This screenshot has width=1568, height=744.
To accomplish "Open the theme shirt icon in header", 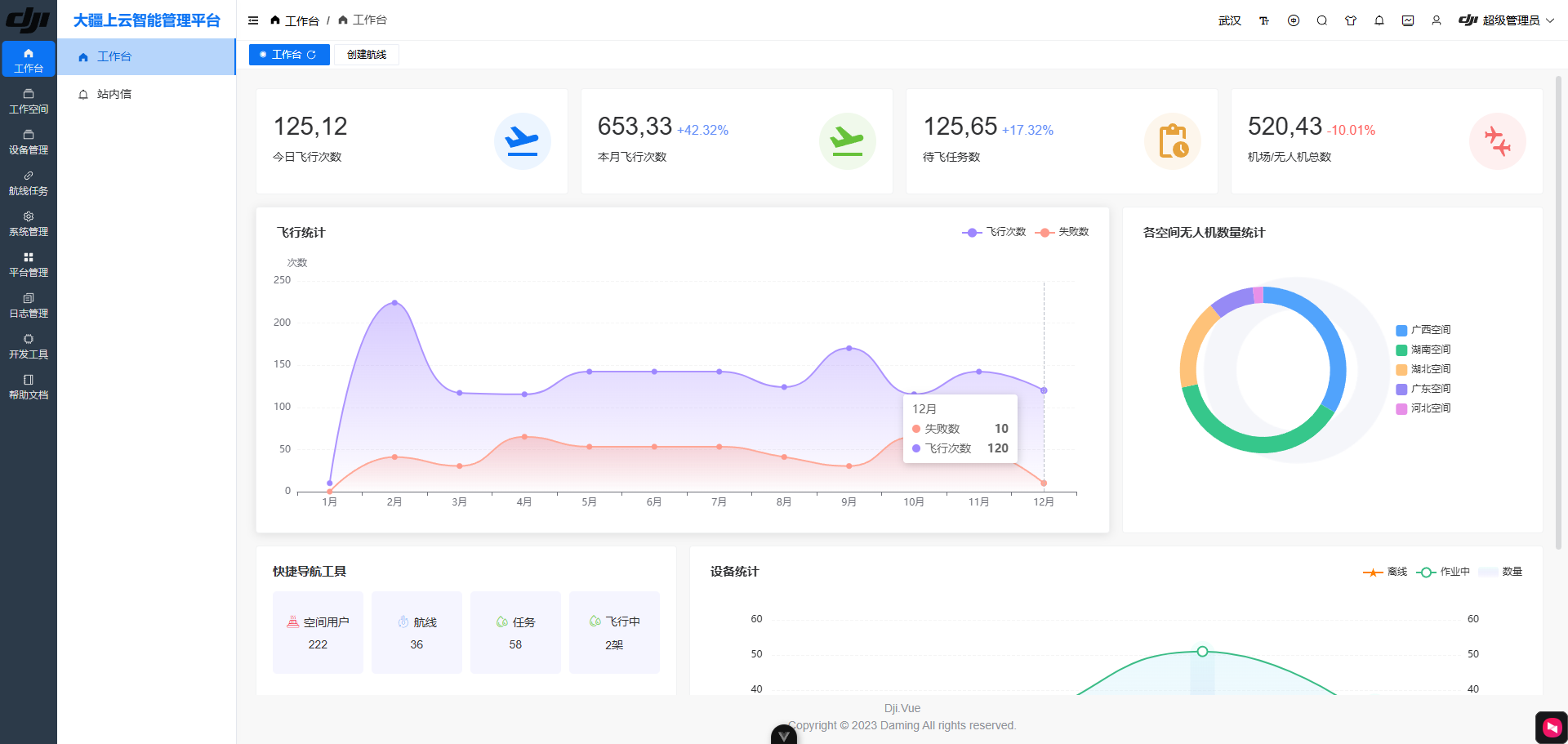I will (1351, 20).
